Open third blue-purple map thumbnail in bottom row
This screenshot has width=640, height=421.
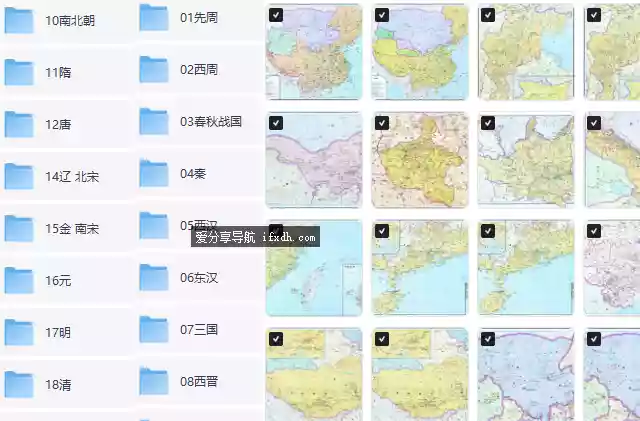526,374
